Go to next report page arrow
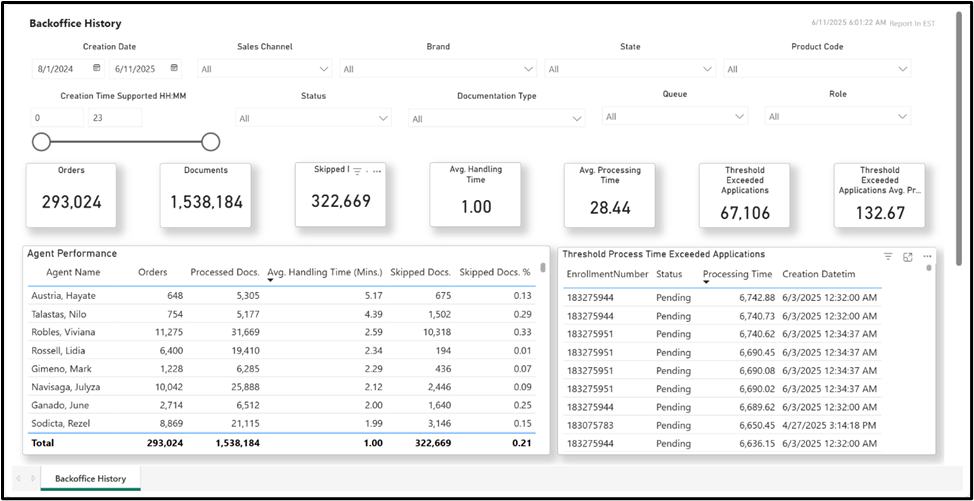This screenshot has width=974, height=501. pyautogui.click(x=33, y=479)
